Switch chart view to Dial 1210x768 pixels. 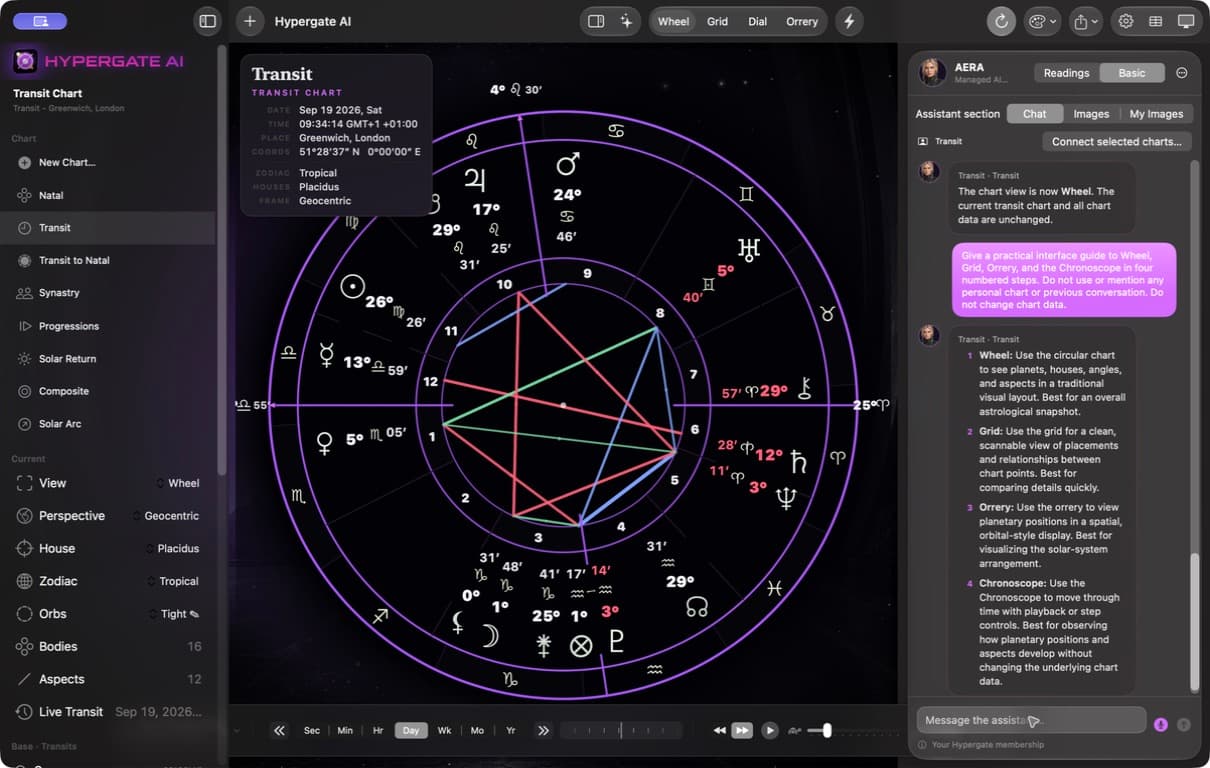758,21
